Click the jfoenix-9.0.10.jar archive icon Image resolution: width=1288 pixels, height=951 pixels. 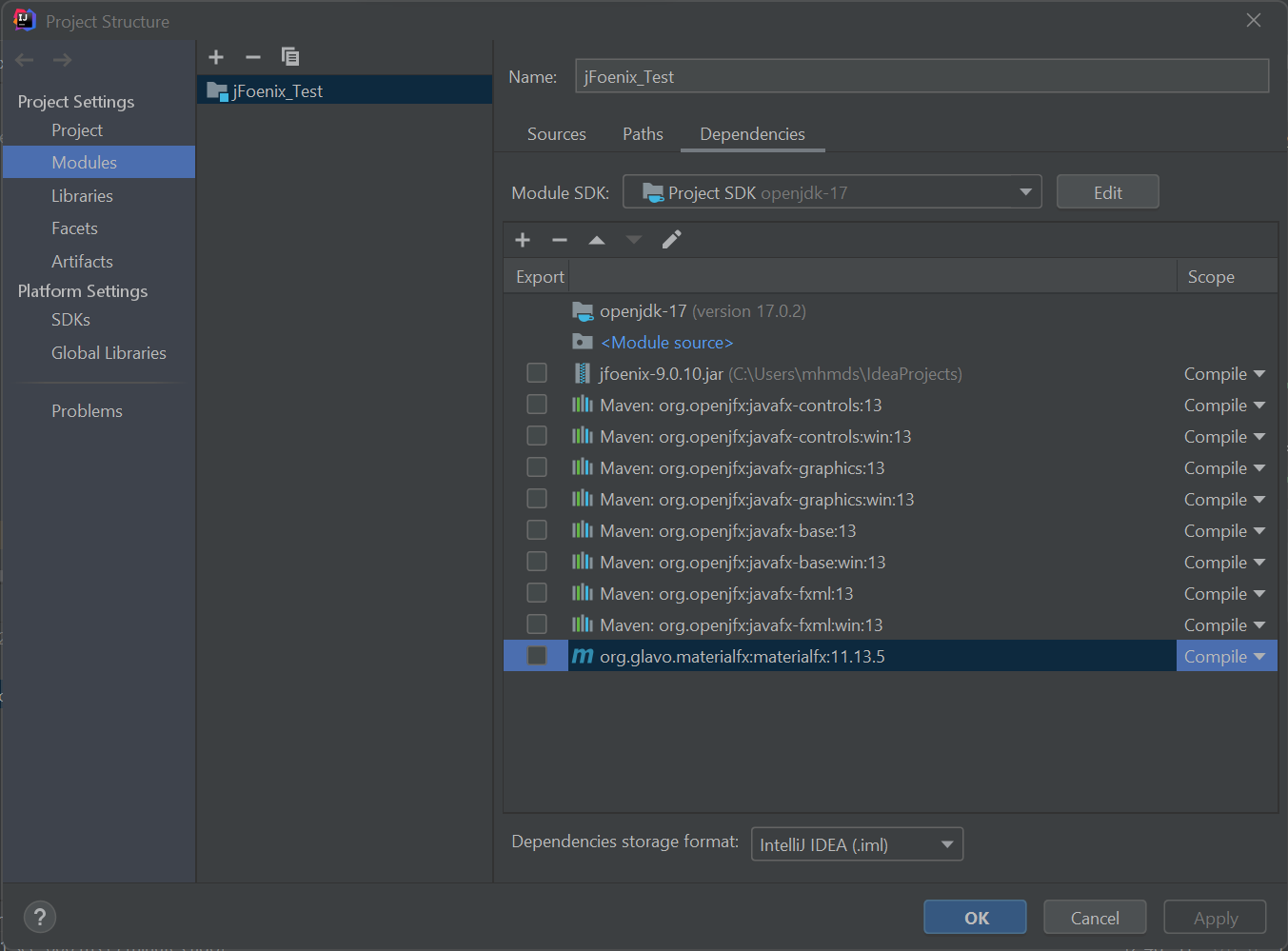(583, 373)
